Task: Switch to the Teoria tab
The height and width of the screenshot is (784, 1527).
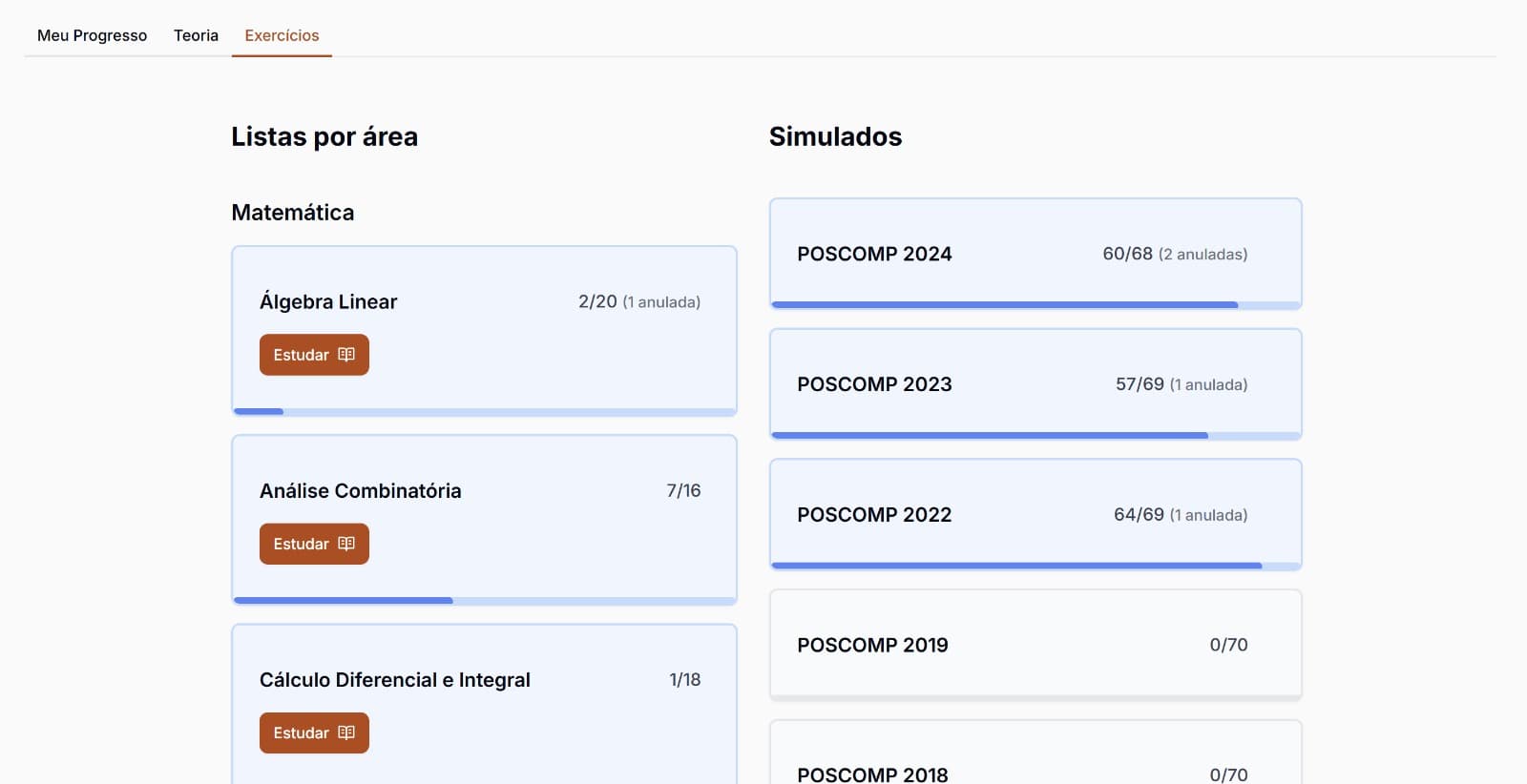Action: tap(196, 35)
